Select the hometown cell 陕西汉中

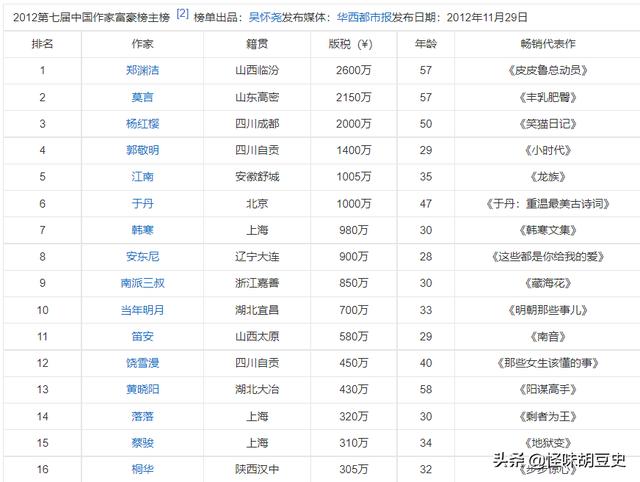(257, 469)
